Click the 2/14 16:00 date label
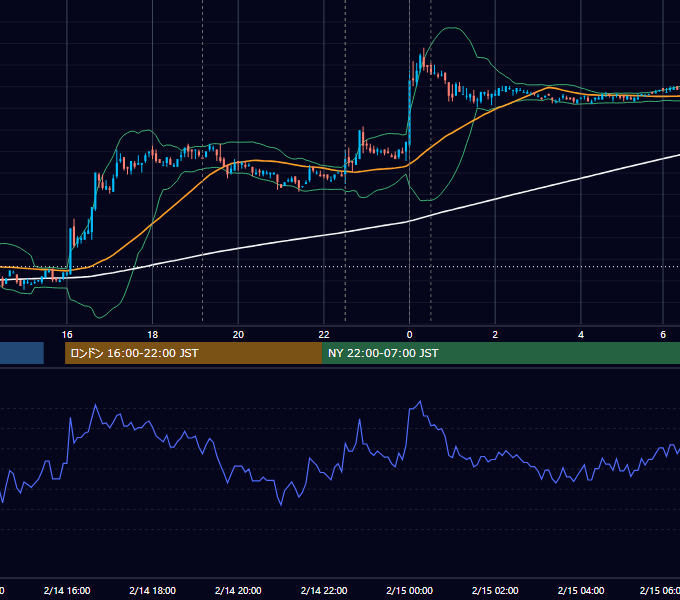 coord(67,590)
